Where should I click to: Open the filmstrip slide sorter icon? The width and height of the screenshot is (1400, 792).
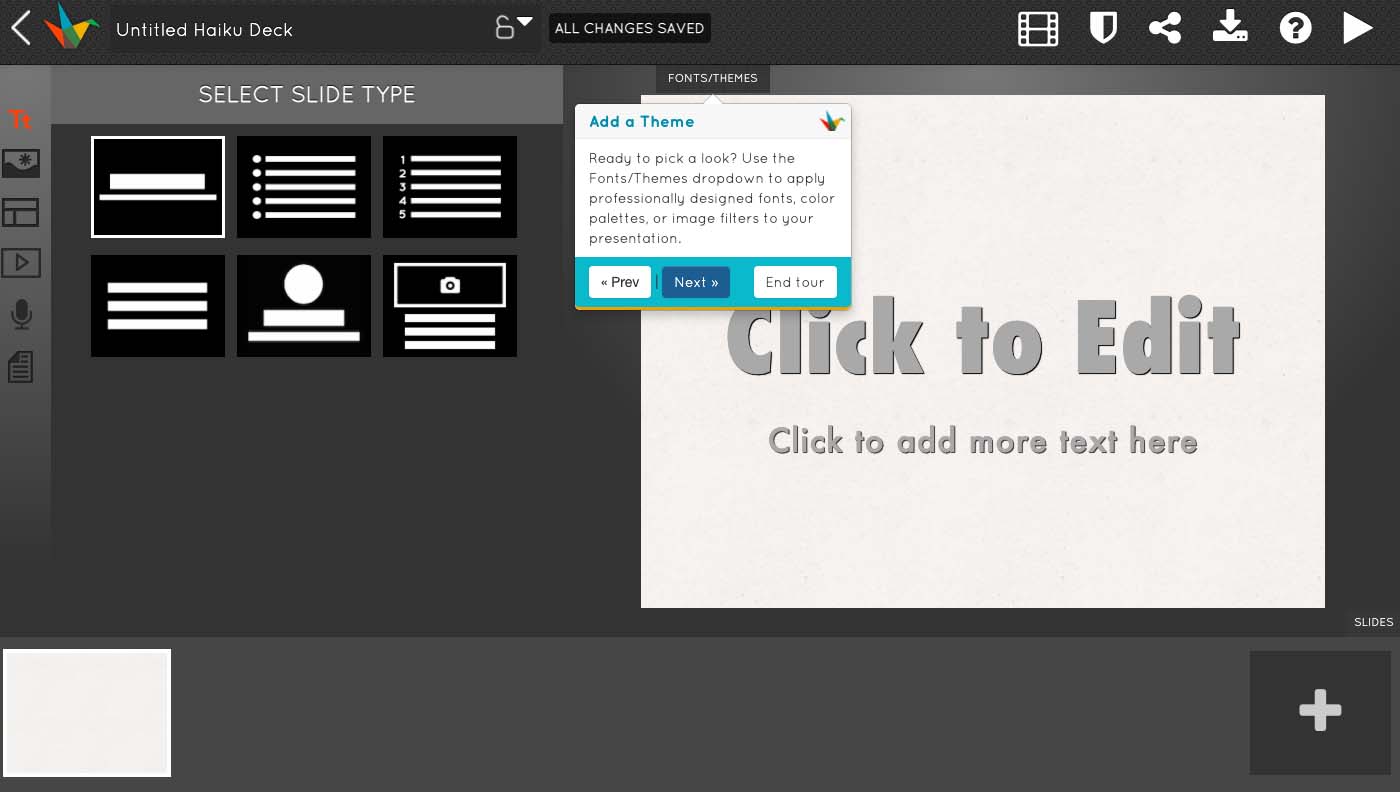[x=1038, y=29]
